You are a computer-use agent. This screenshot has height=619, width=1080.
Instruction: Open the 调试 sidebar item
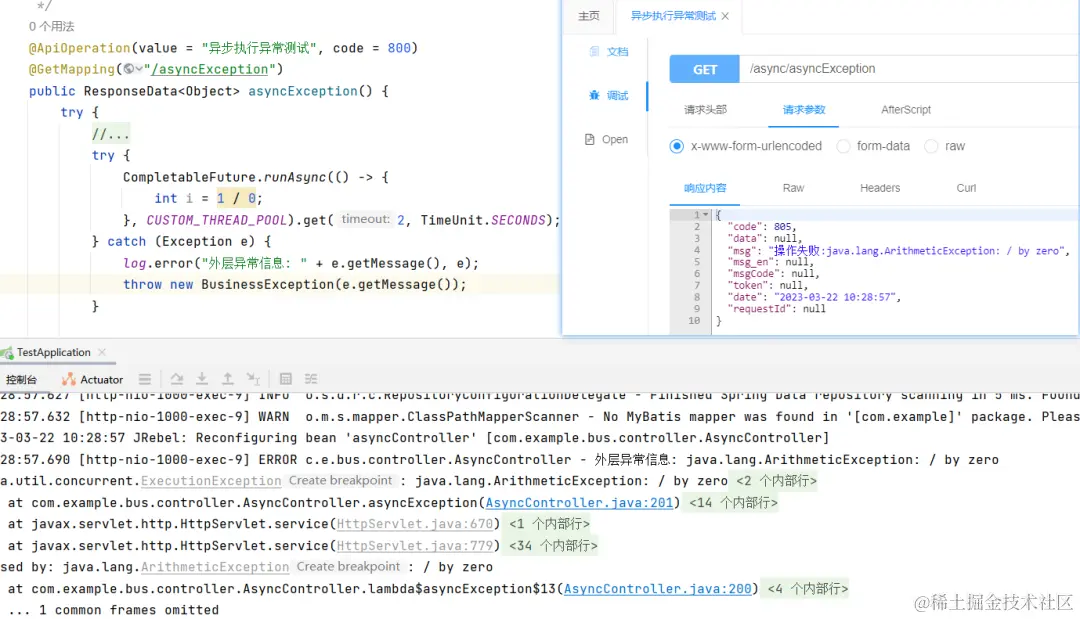click(609, 96)
